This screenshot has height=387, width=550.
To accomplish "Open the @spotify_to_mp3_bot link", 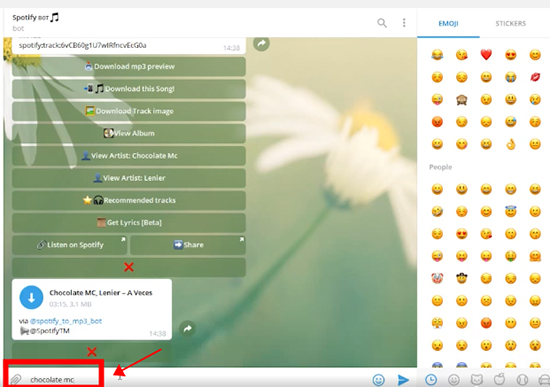I will coord(66,321).
